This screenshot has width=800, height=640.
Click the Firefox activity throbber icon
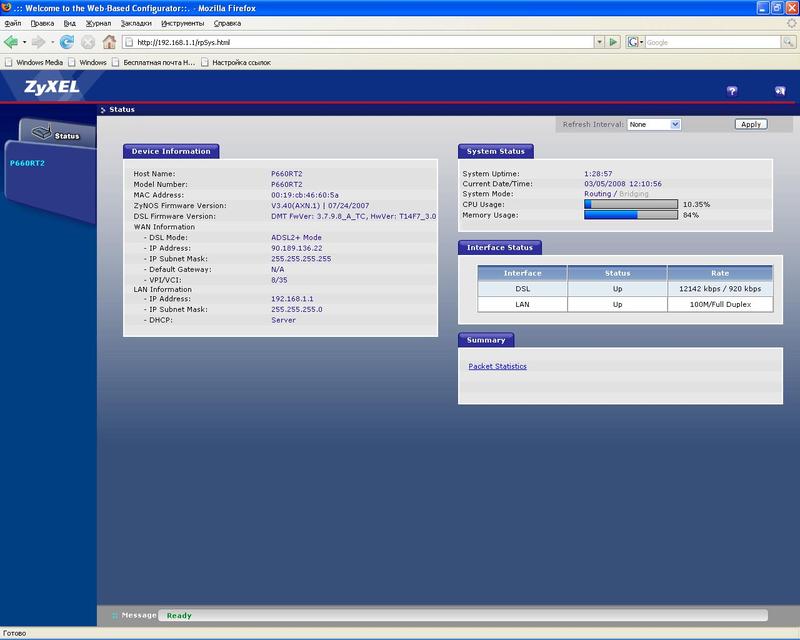(791, 23)
